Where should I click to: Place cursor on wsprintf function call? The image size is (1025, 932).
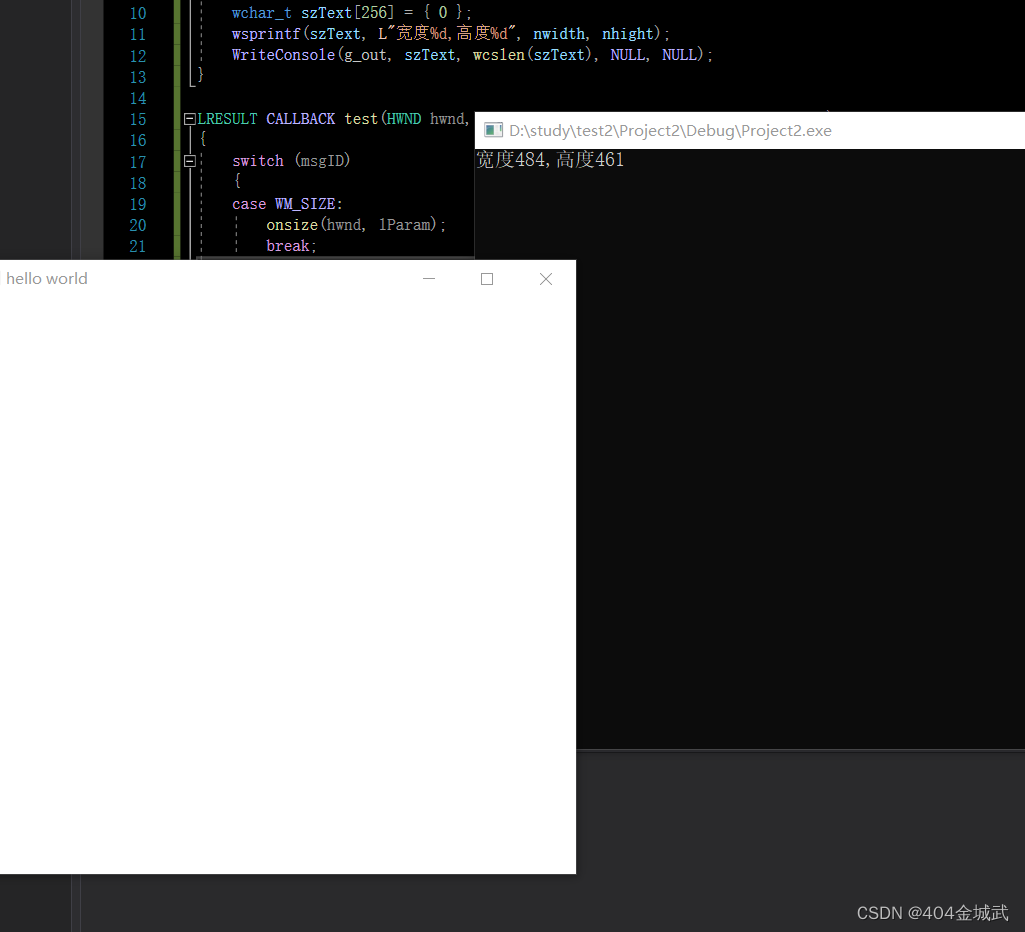point(266,34)
